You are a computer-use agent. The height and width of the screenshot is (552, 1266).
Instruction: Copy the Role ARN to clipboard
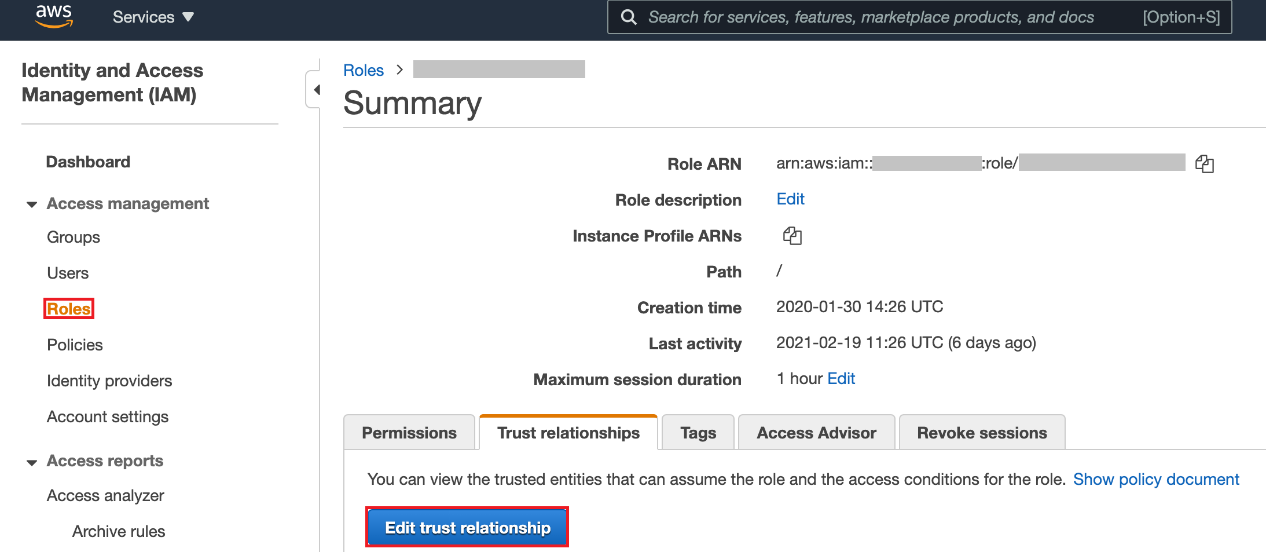pyautogui.click(x=1204, y=164)
